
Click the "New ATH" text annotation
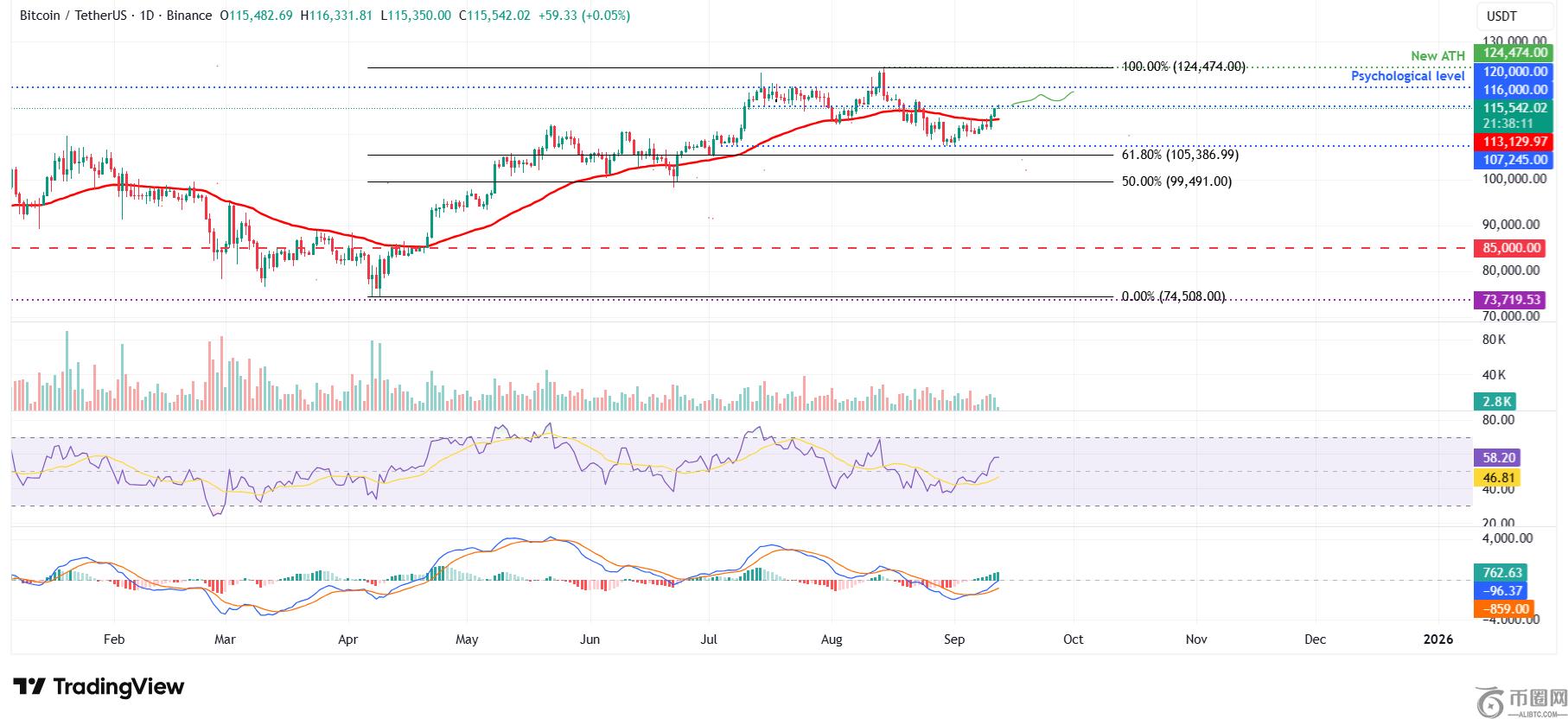pyautogui.click(x=1437, y=56)
